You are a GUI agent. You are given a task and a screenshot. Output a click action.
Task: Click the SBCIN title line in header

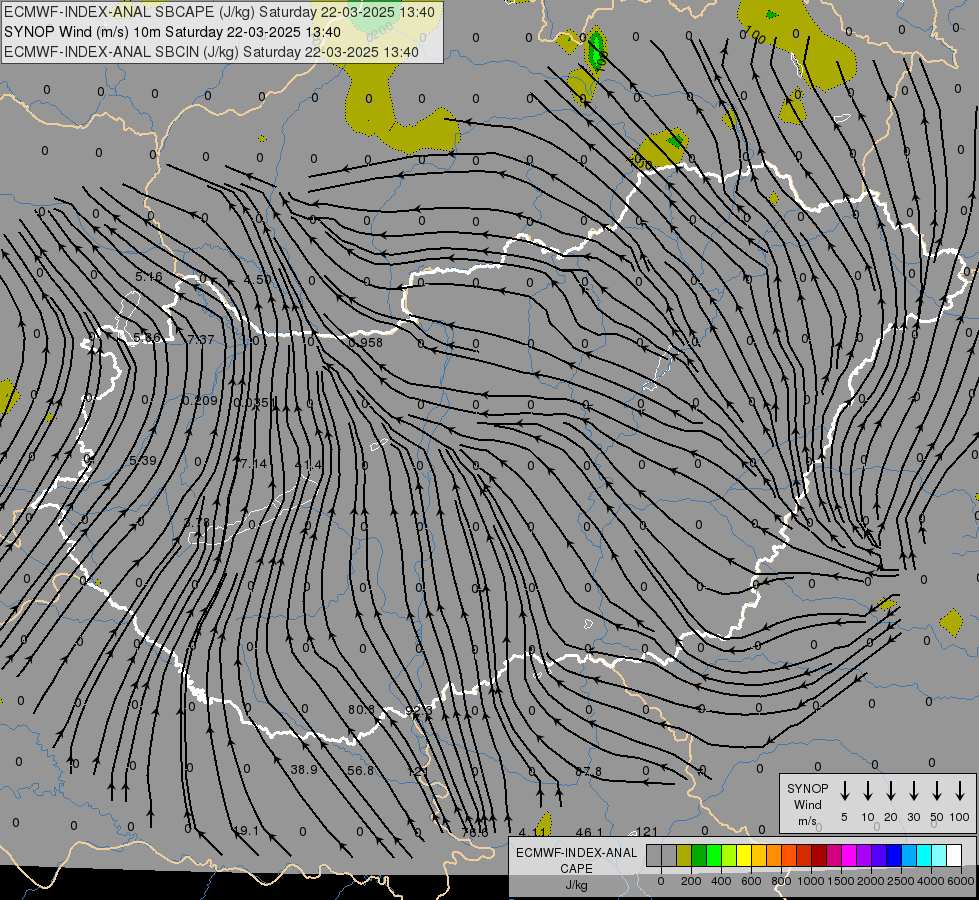pyautogui.click(x=211, y=52)
